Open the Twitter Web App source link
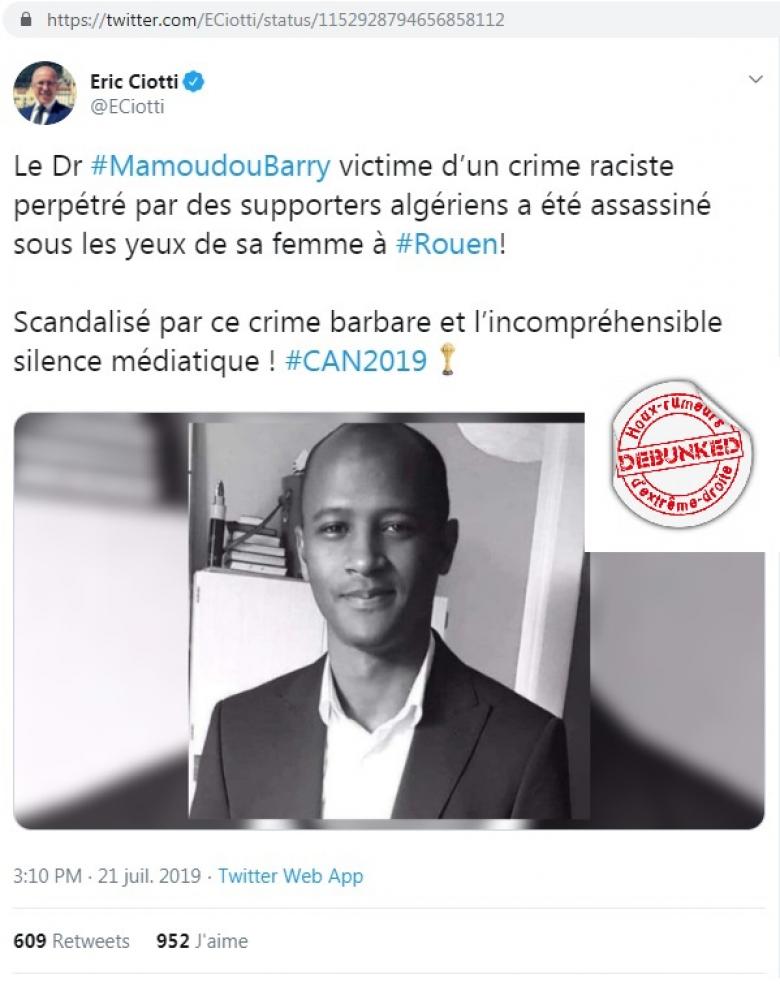 click(x=291, y=876)
